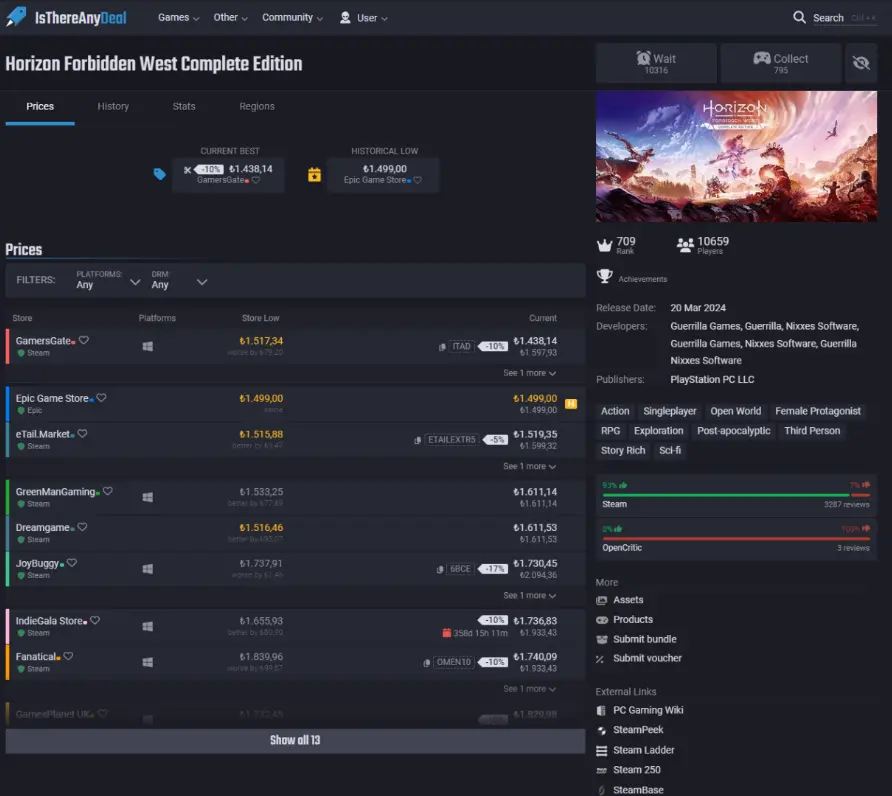Viewport: 892px width, 796px height.
Task: Switch to the Regions tab
Action: pyautogui.click(x=257, y=106)
